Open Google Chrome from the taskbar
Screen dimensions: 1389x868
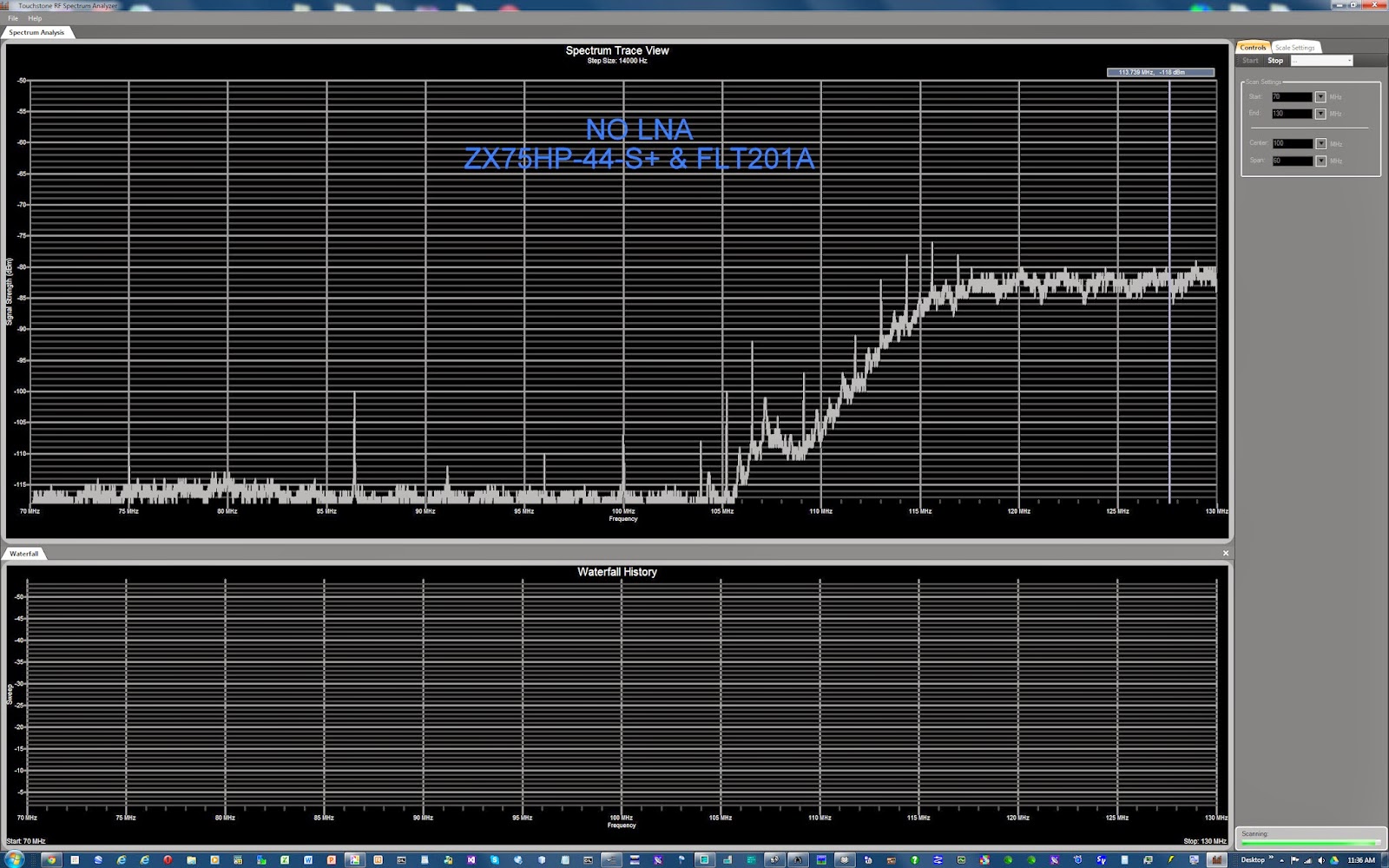(x=51, y=860)
